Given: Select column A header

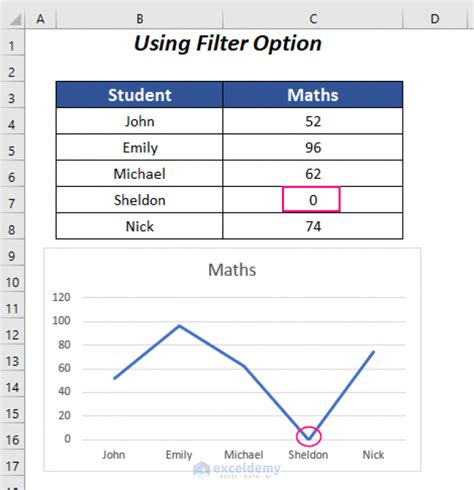Looking at the screenshot, I should pyautogui.click(x=40, y=19).
